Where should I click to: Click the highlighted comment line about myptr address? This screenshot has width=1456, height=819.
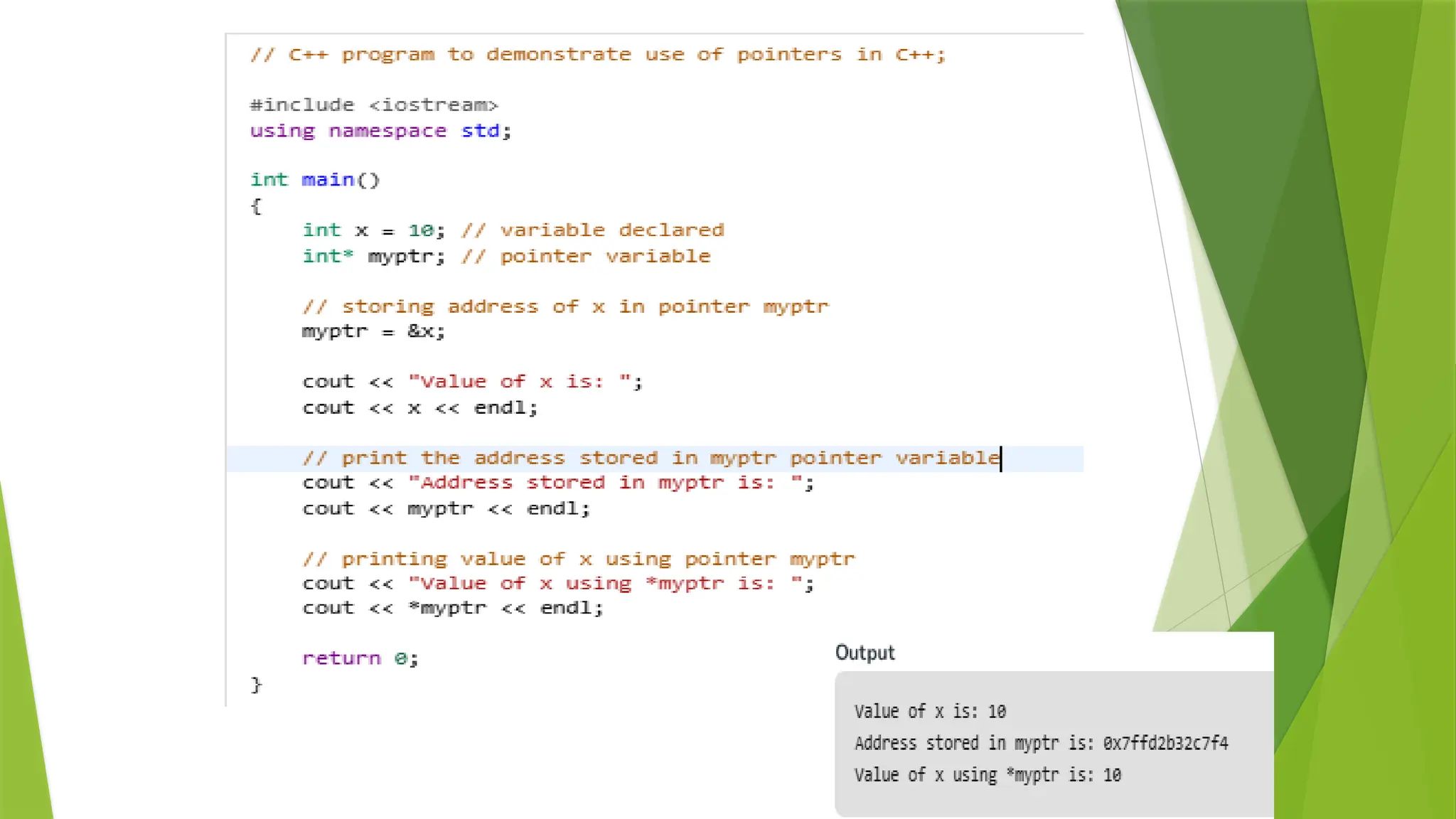651,459
